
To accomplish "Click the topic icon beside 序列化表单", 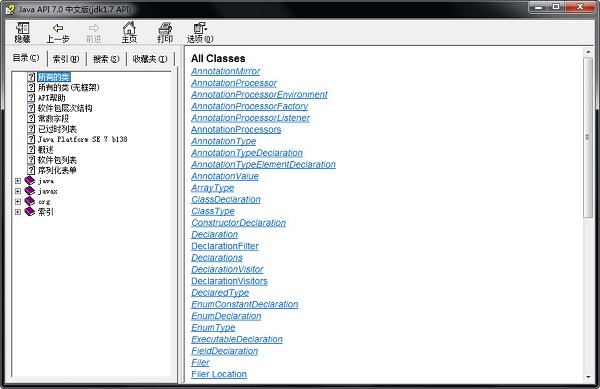I will (x=31, y=170).
